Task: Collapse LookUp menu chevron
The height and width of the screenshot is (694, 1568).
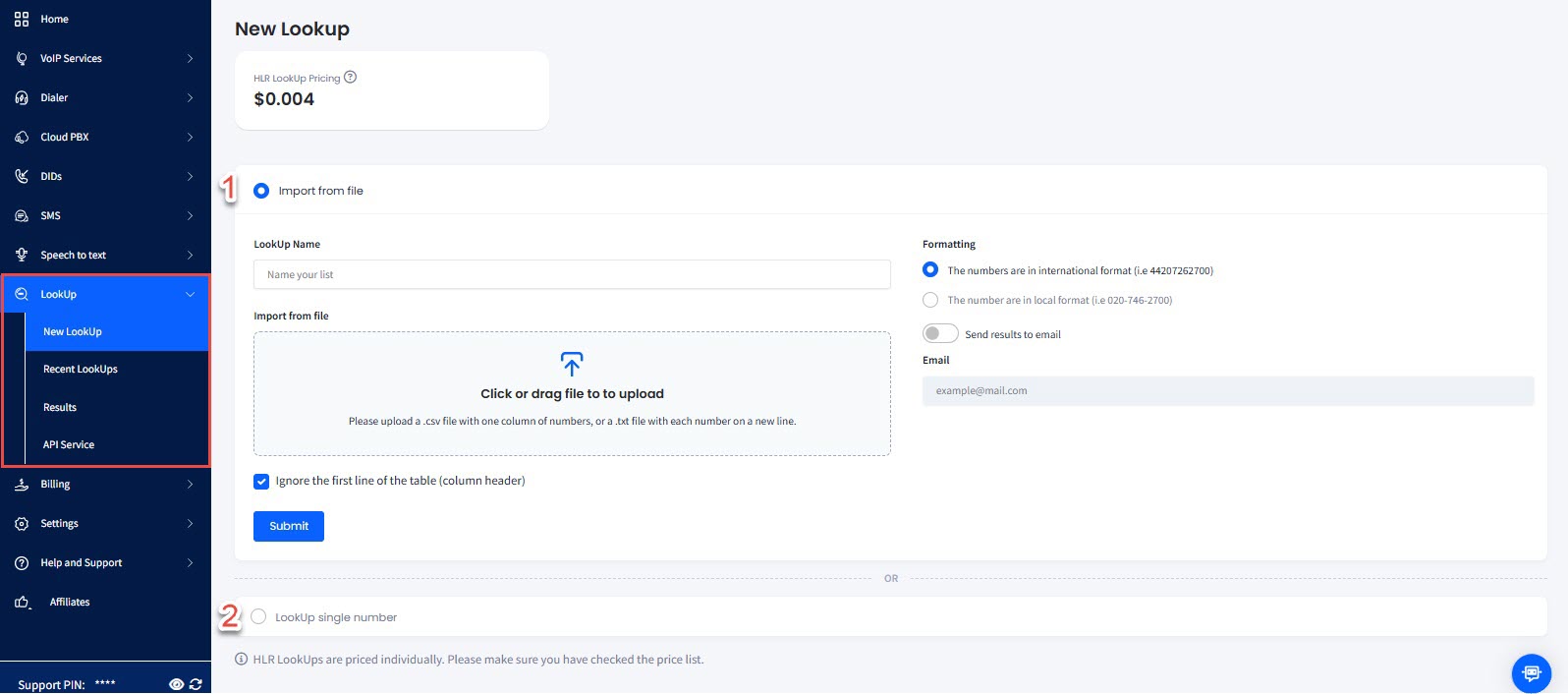Action: 190,294
